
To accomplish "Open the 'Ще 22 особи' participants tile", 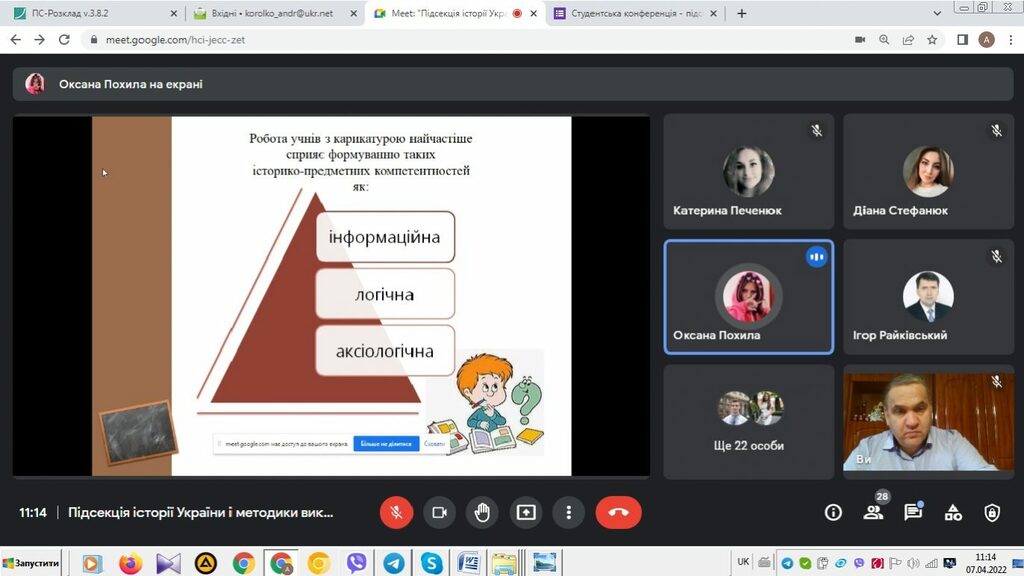I will tap(749, 421).
